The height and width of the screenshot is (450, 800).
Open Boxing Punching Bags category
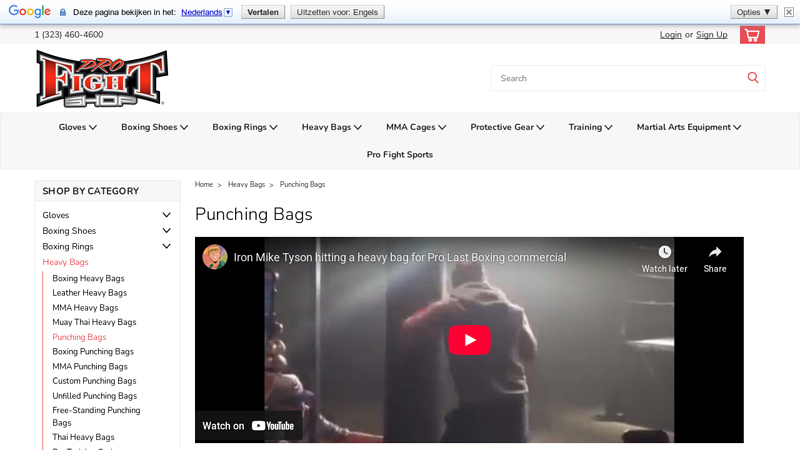point(93,352)
